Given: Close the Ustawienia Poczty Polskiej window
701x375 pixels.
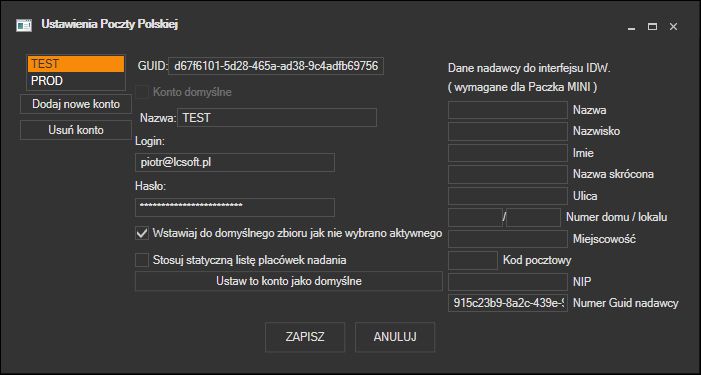Looking at the screenshot, I should (673, 27).
